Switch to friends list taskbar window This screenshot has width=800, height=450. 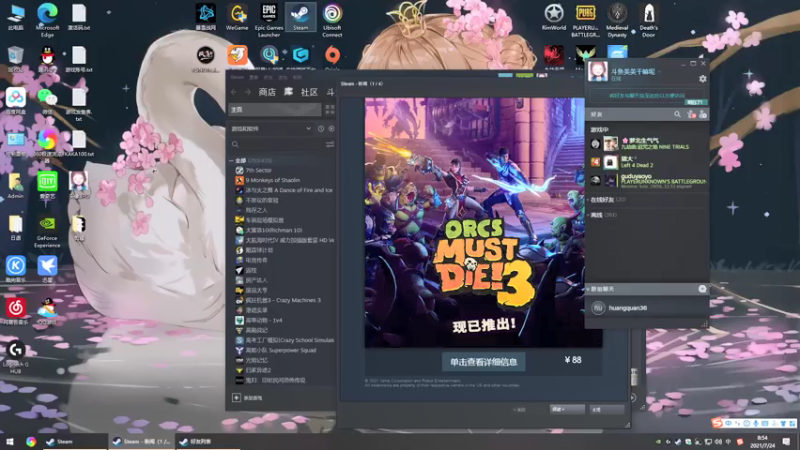coord(207,441)
